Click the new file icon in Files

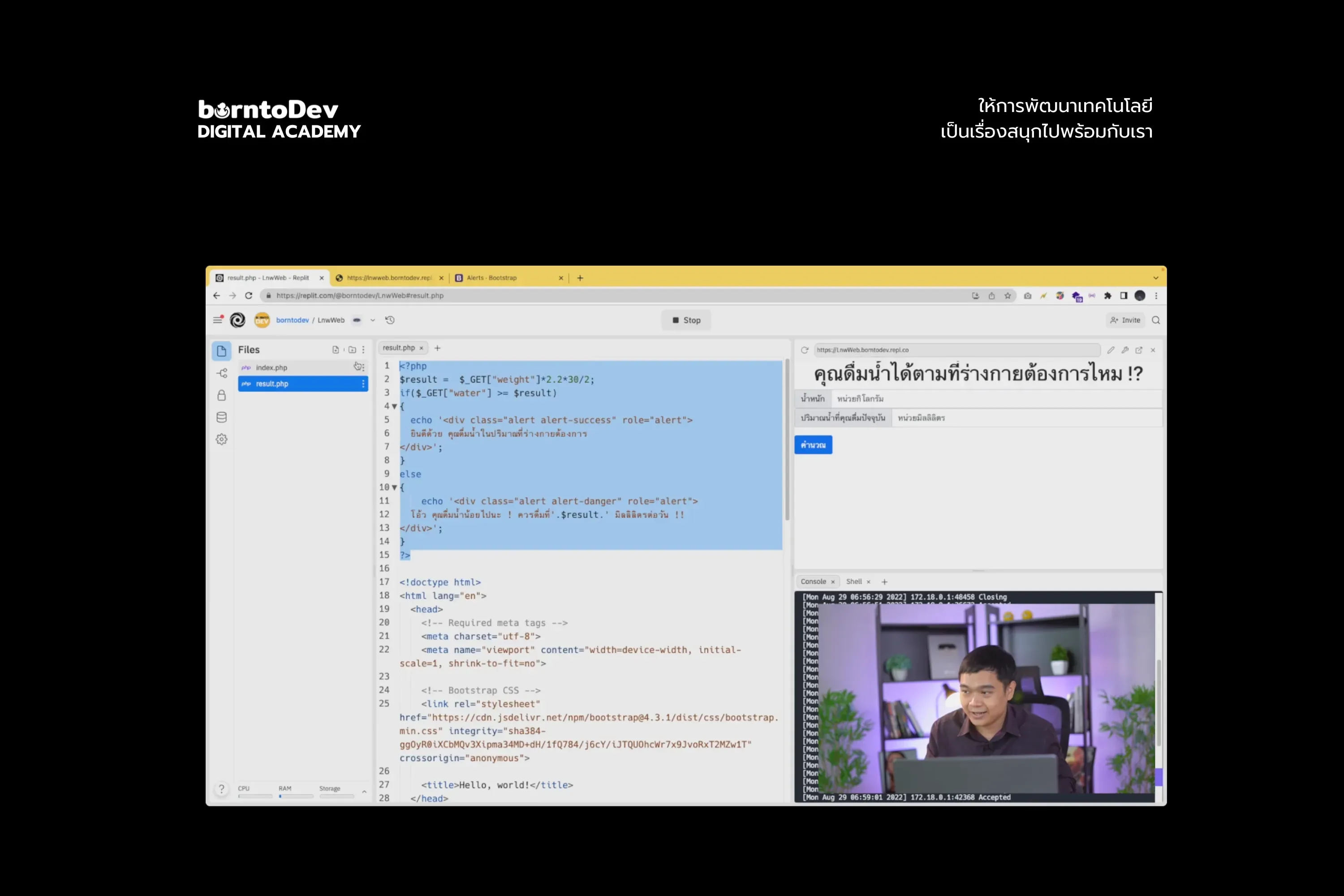[336, 350]
